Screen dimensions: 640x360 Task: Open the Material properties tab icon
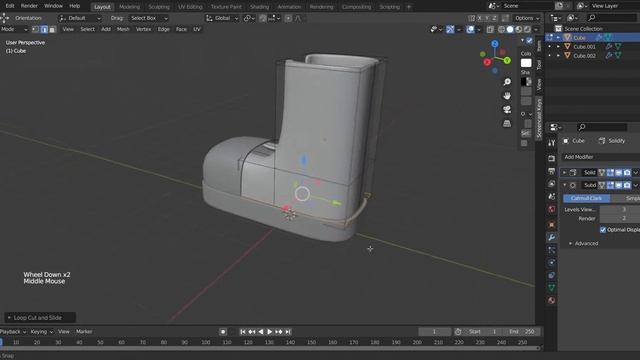tap(551, 300)
